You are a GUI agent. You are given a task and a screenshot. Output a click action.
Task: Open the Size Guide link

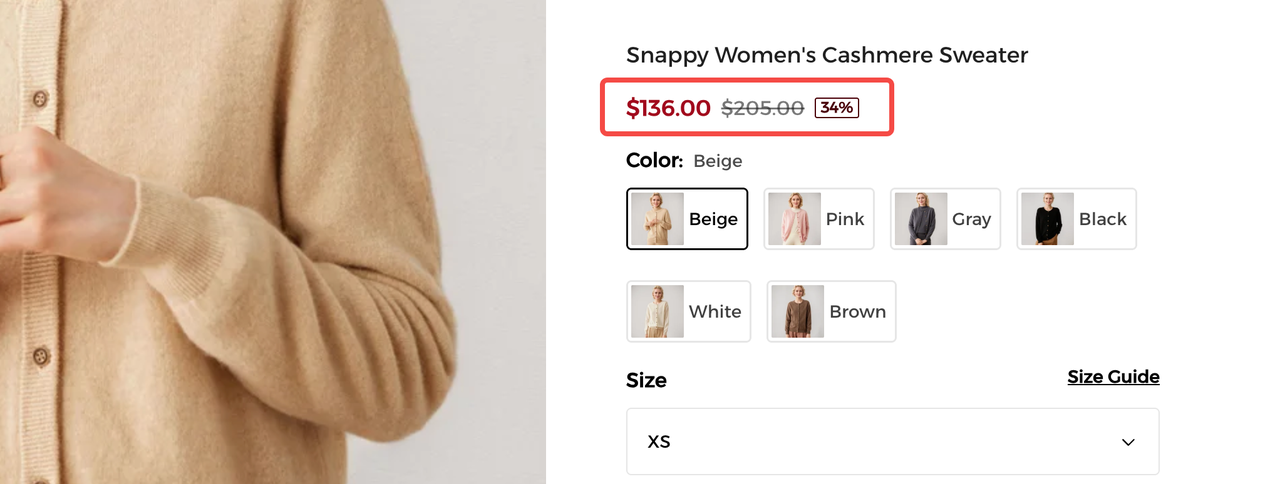pyautogui.click(x=1113, y=377)
